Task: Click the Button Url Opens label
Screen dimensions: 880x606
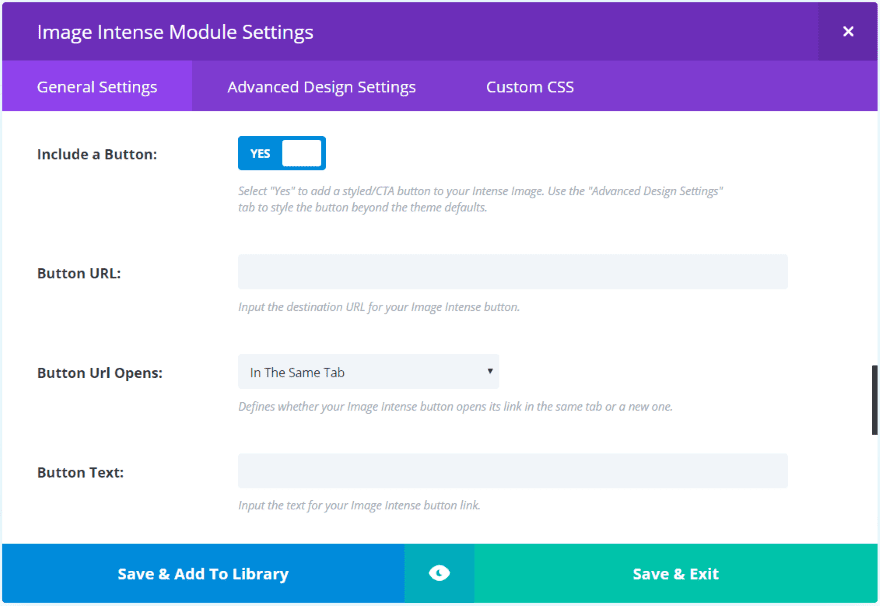Action: click(100, 373)
